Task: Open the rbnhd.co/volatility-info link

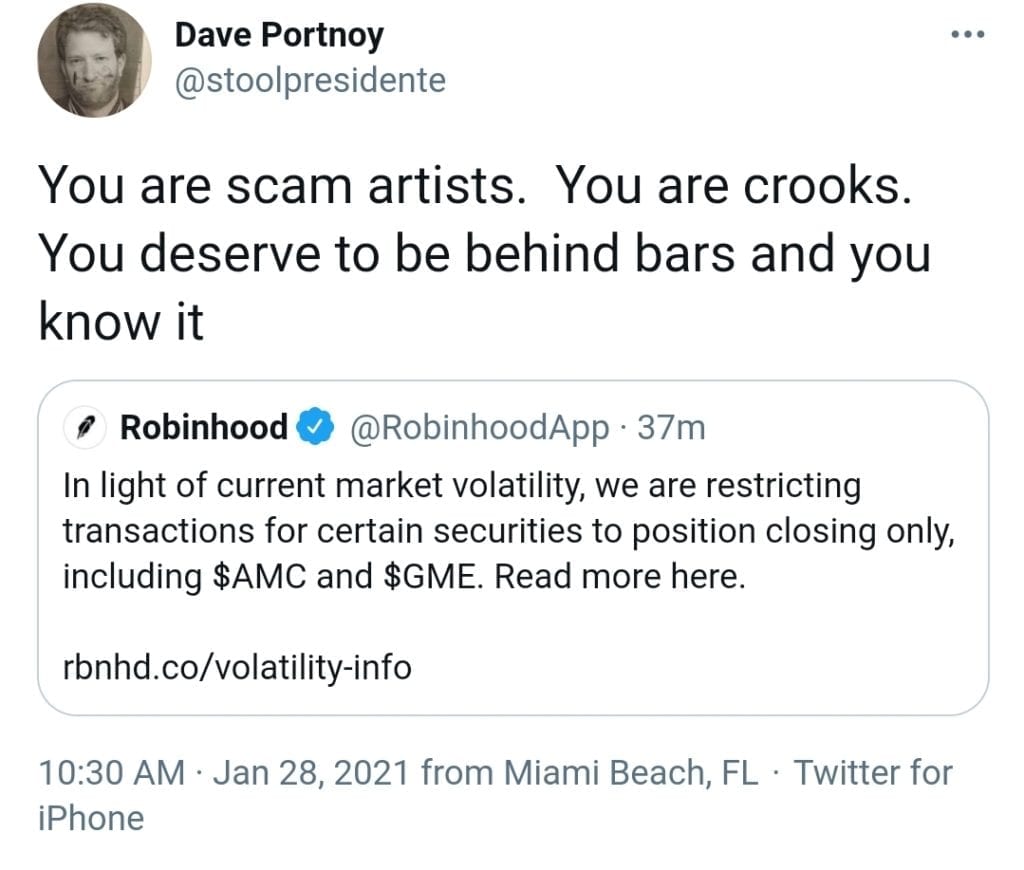Action: pyautogui.click(x=237, y=667)
